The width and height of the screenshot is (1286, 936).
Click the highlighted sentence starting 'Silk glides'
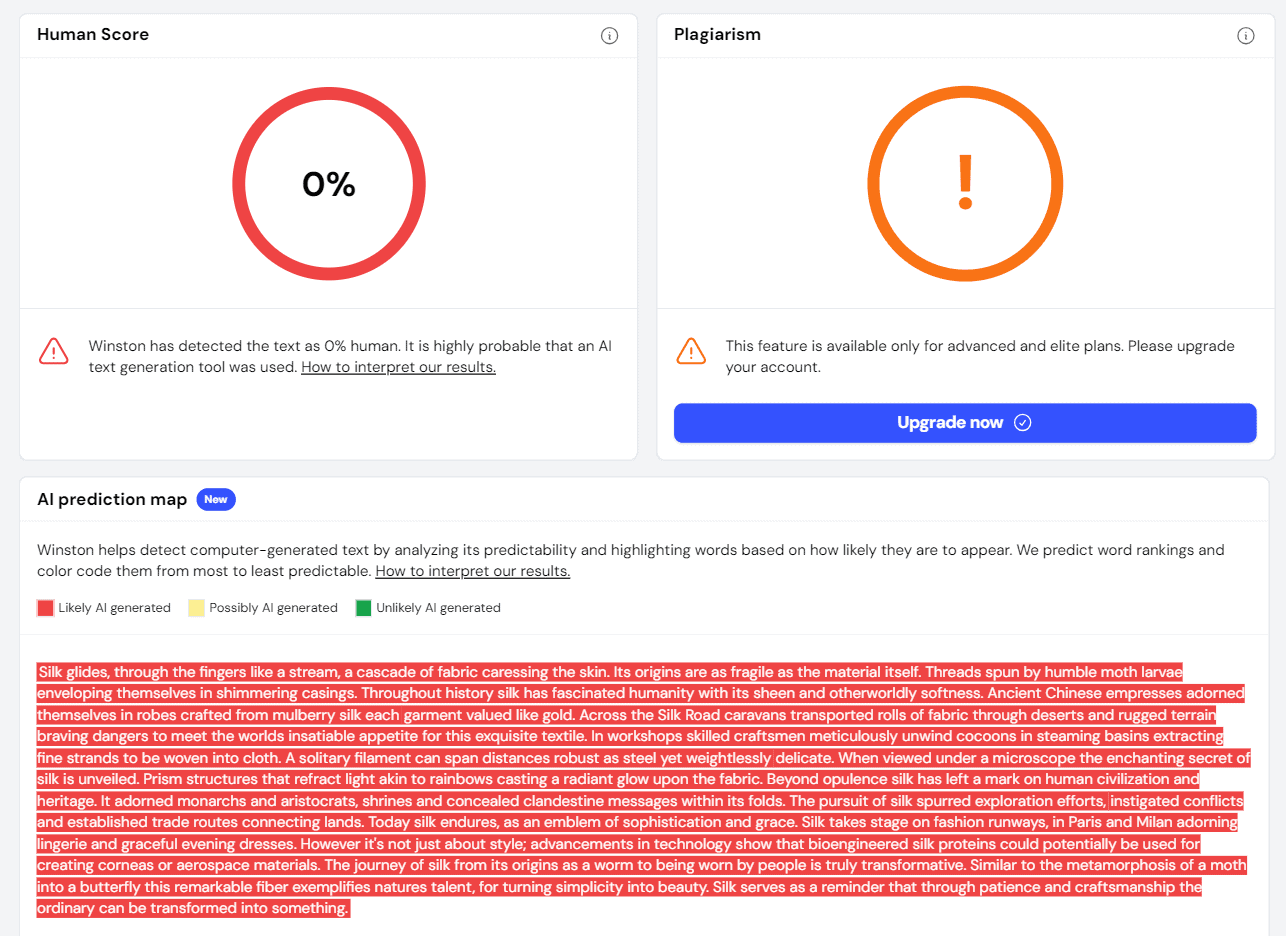323,672
